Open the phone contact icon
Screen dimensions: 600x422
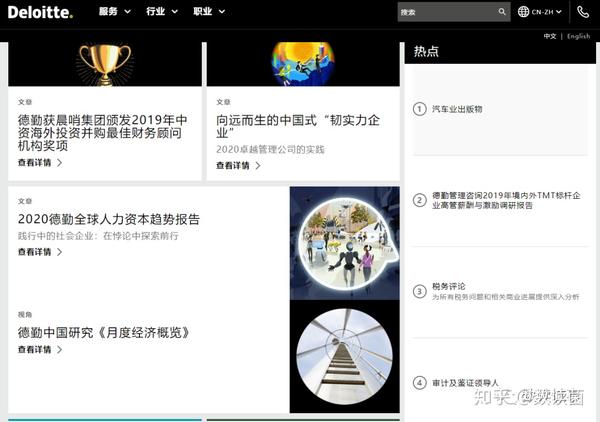(x=583, y=12)
